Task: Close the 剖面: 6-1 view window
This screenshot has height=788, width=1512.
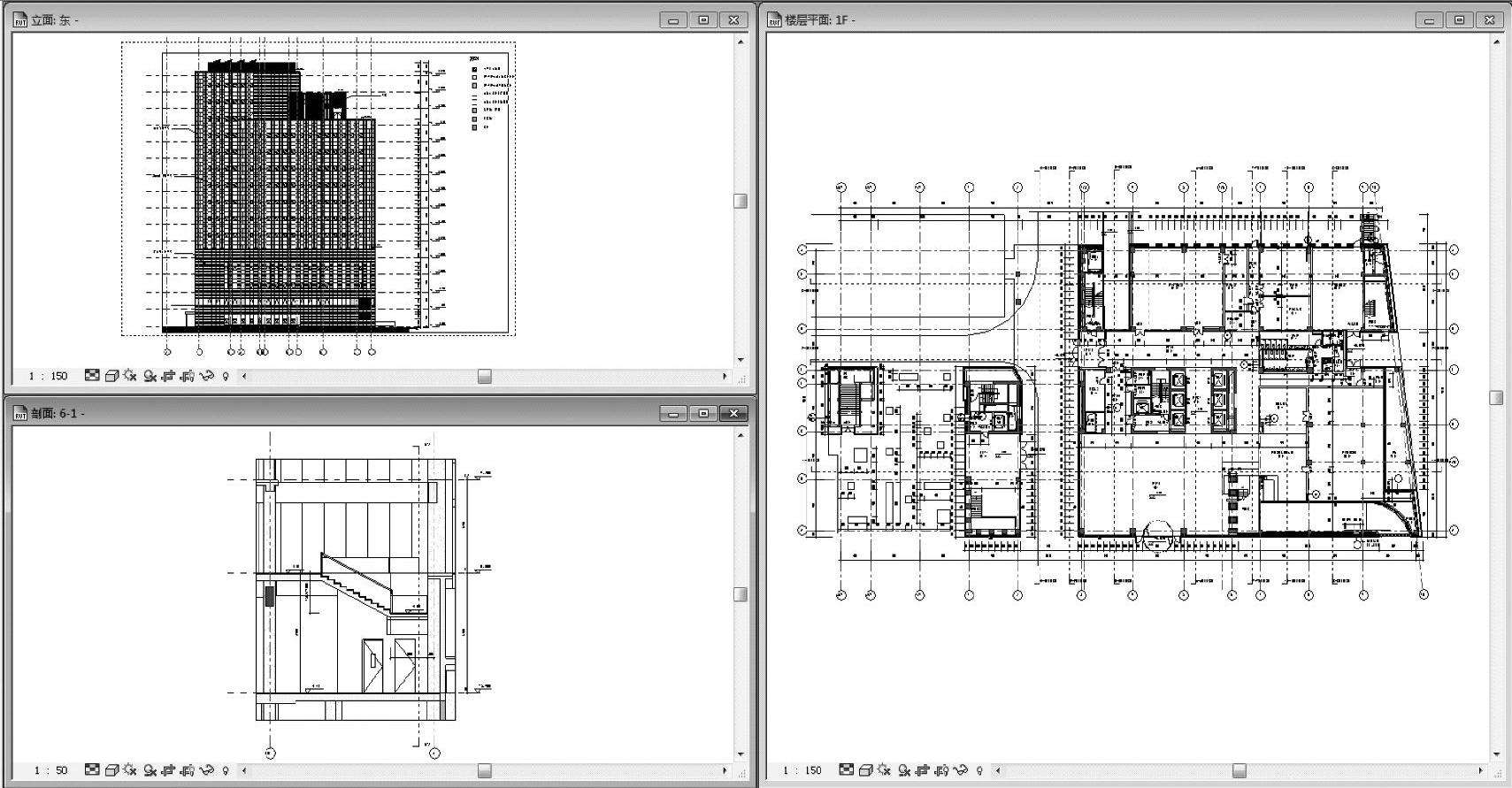Action: [733, 413]
